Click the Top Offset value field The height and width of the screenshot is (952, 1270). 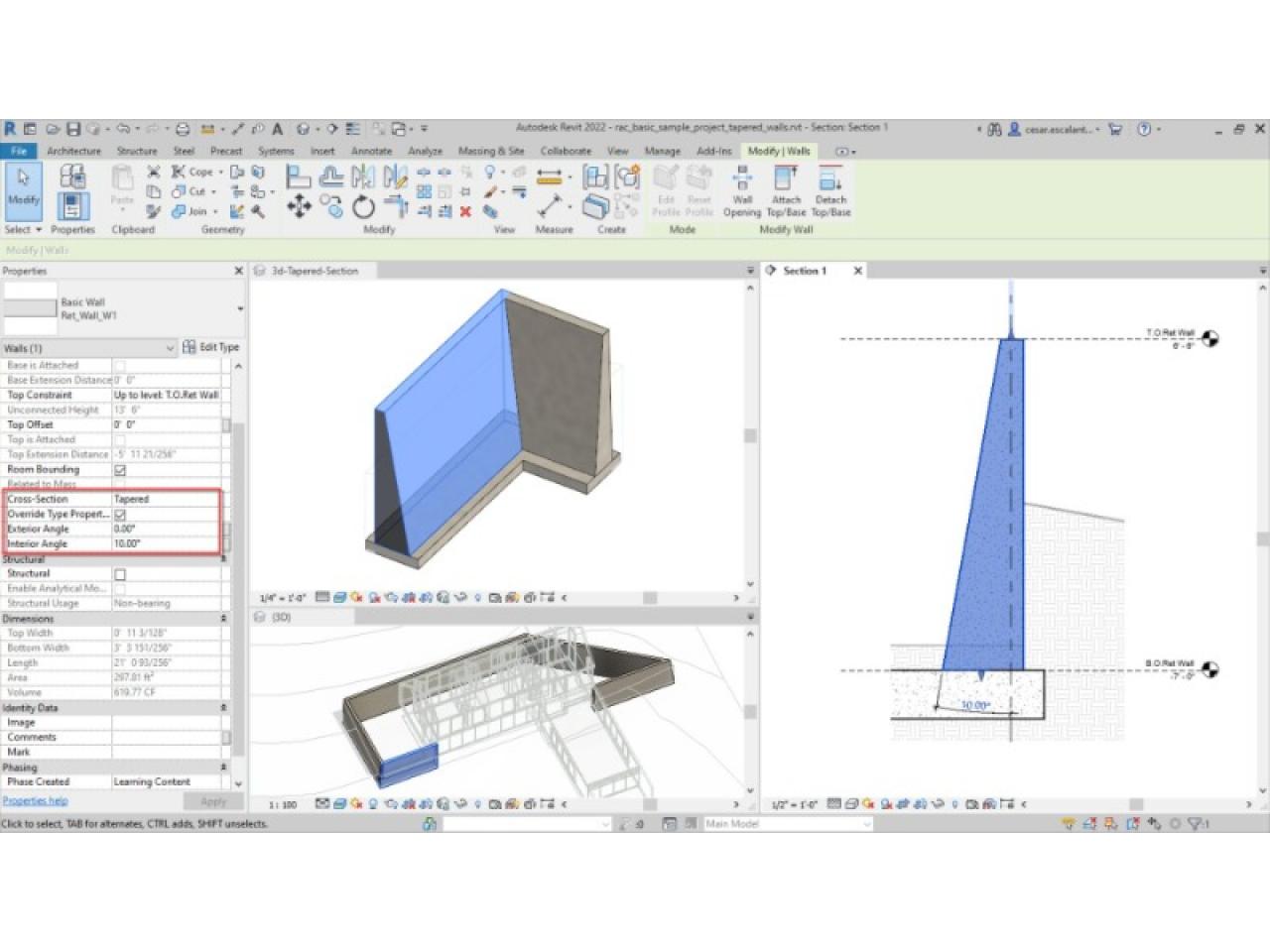pos(166,424)
